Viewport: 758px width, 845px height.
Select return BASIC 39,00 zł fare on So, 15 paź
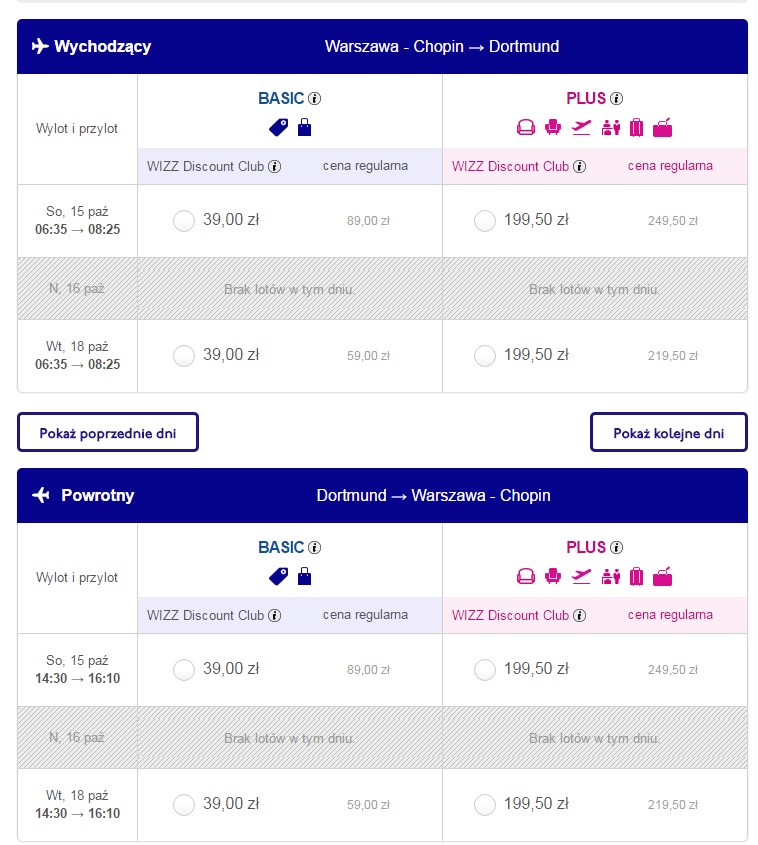[184, 670]
